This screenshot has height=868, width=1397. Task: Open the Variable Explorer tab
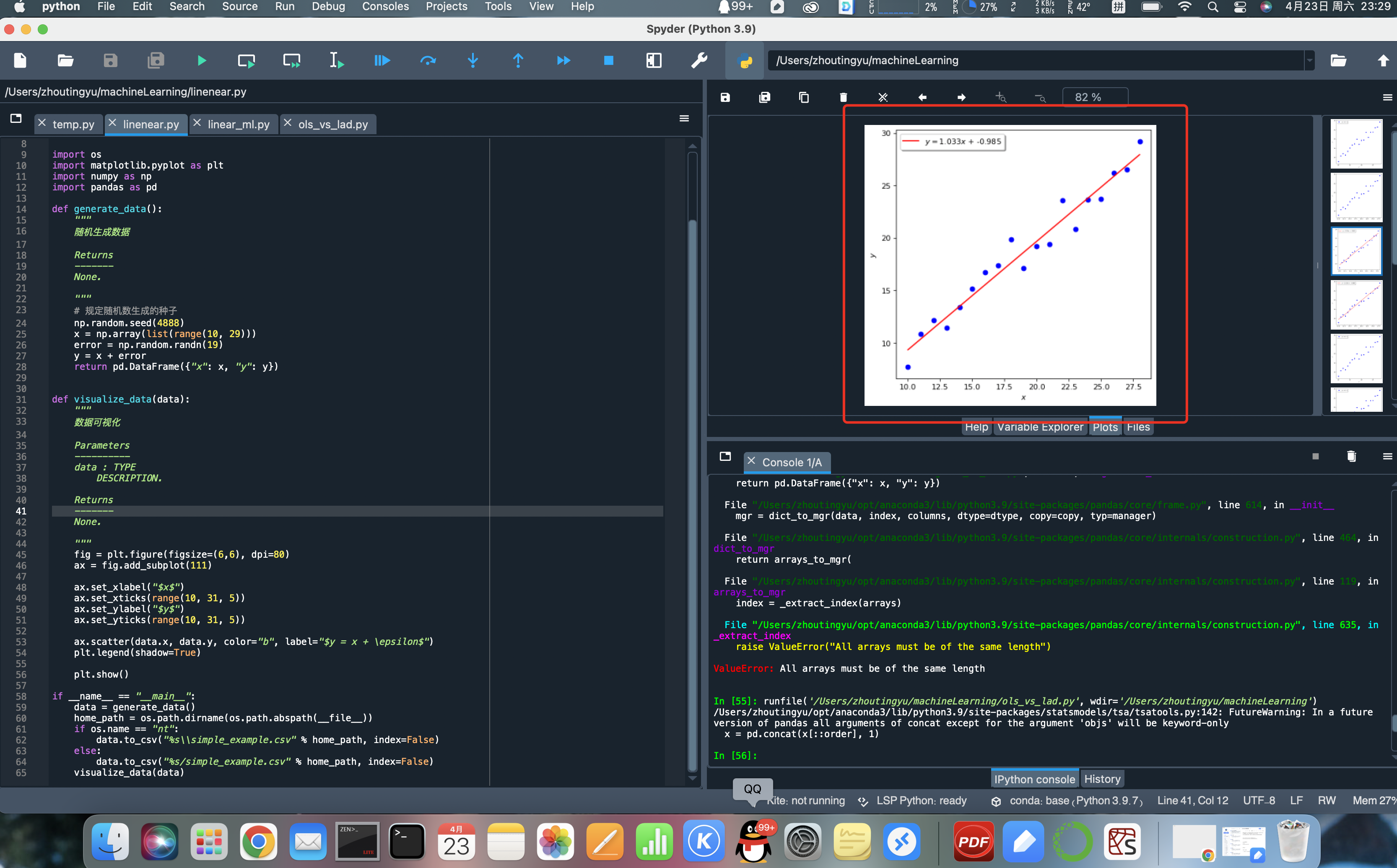pyautogui.click(x=1040, y=427)
